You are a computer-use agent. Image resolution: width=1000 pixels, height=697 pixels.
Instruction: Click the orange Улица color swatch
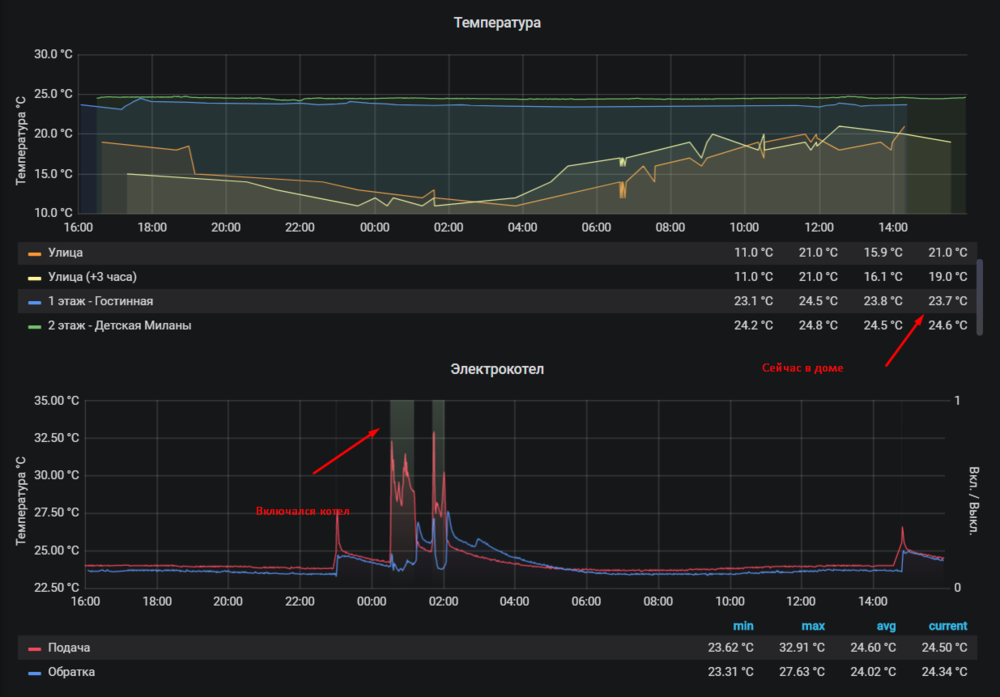pos(34,254)
